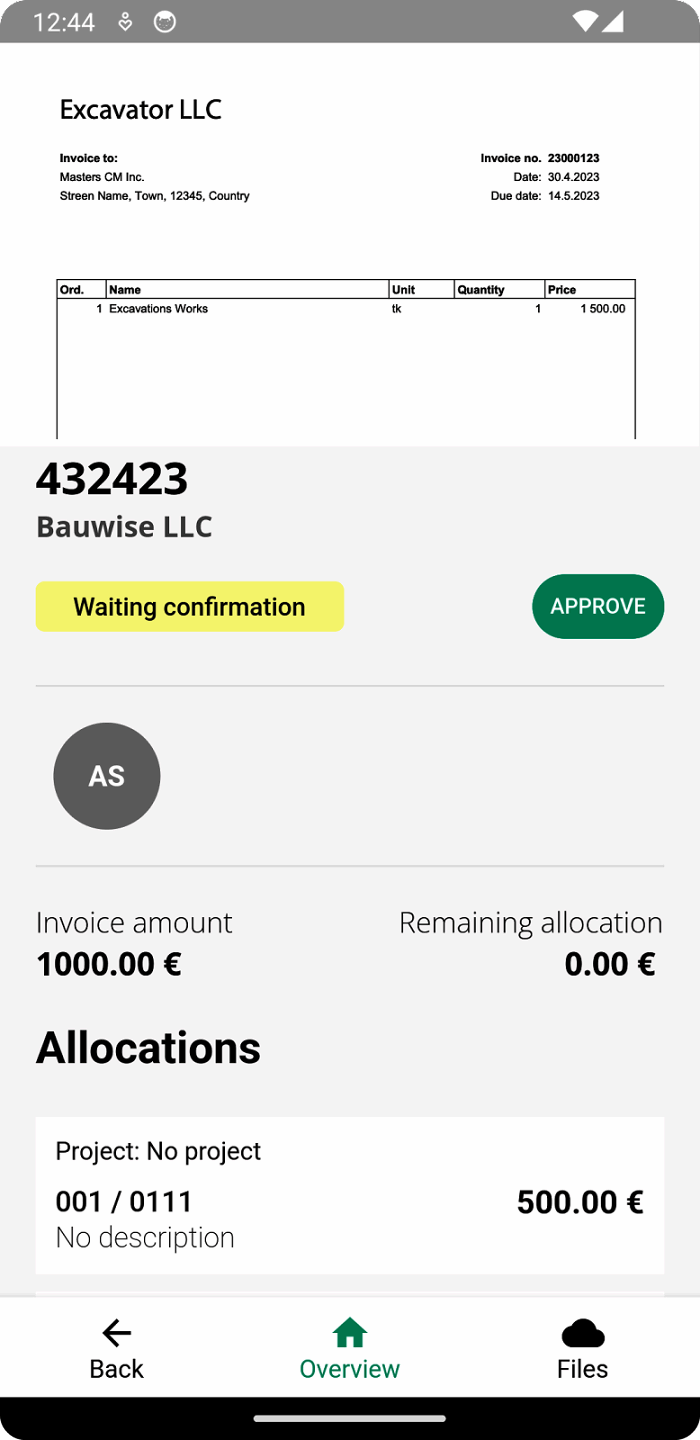
Task: Tap the Bauwise LLC vendor name
Action: click(124, 527)
